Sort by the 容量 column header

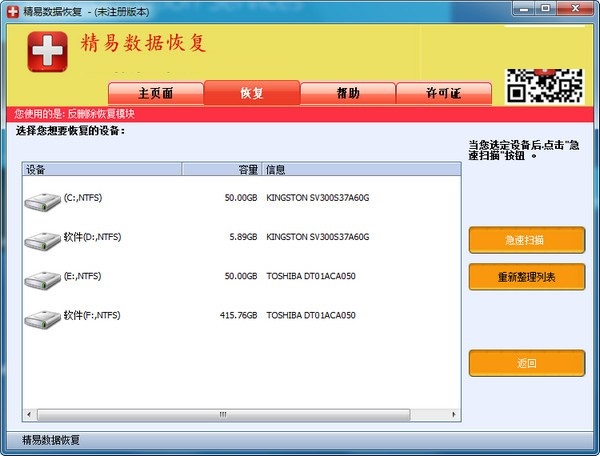pyautogui.click(x=222, y=169)
